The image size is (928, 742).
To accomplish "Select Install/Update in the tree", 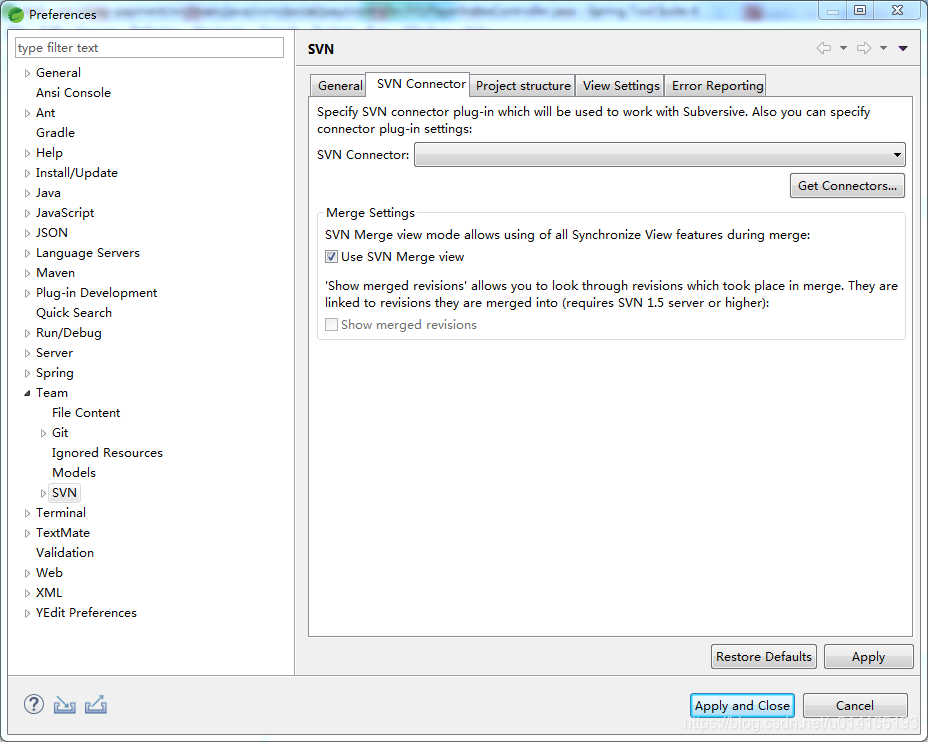I will click(x=77, y=173).
